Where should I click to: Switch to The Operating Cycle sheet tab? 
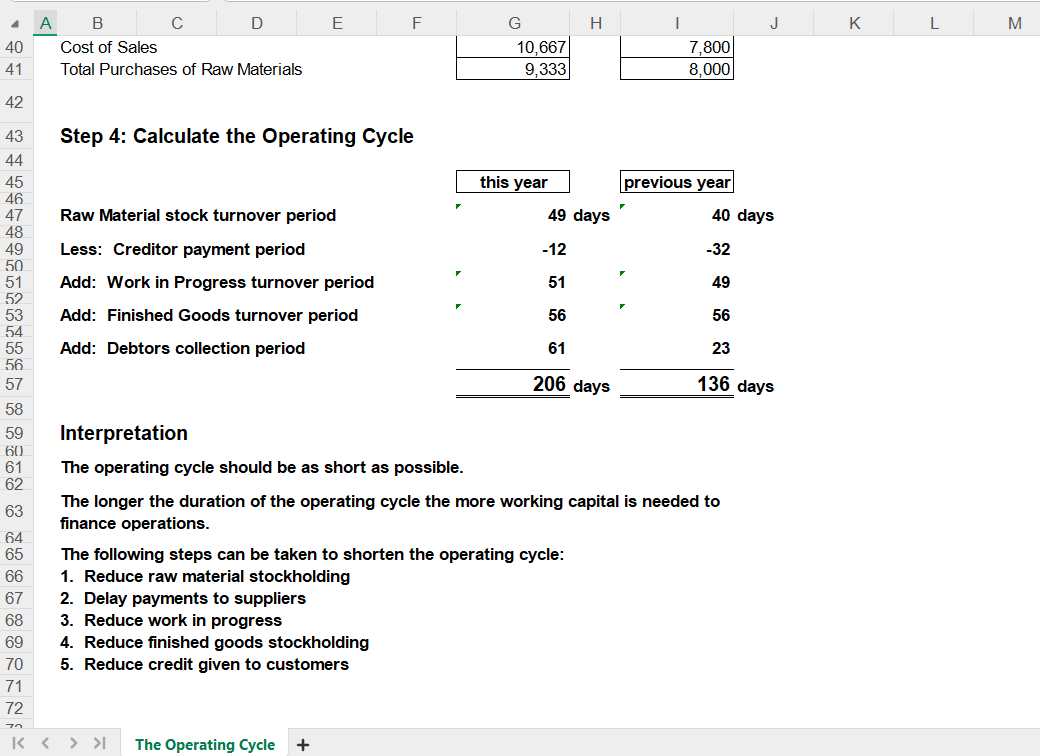click(204, 743)
